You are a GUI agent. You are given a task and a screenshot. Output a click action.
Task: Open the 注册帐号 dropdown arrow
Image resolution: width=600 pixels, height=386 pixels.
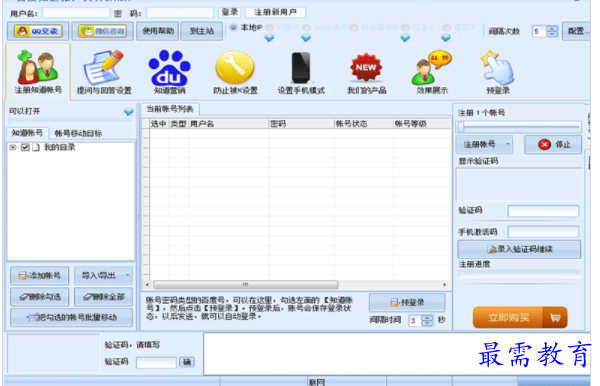508,144
